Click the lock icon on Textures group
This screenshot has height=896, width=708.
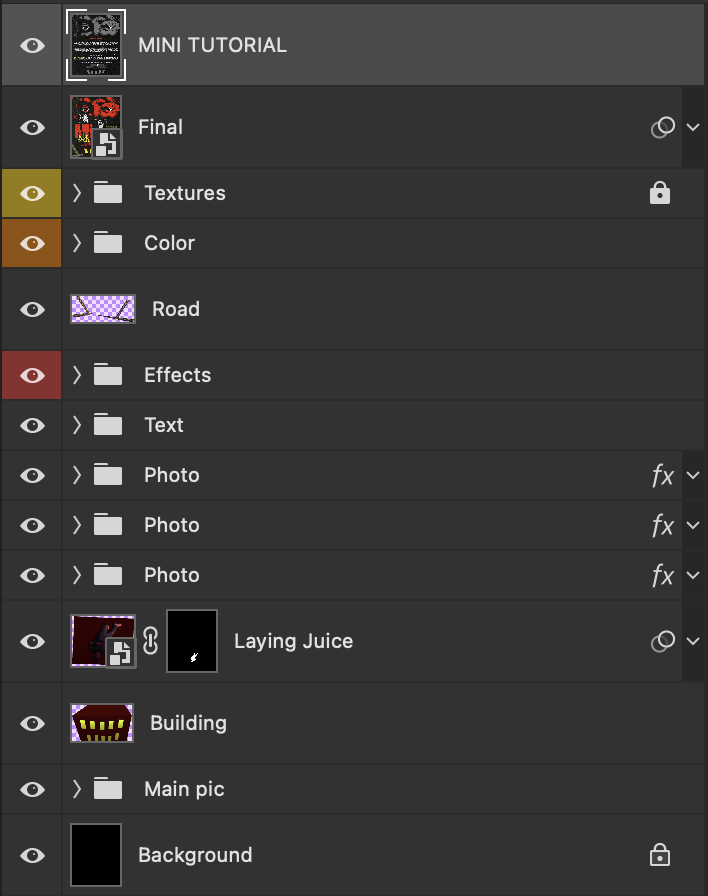[659, 194]
